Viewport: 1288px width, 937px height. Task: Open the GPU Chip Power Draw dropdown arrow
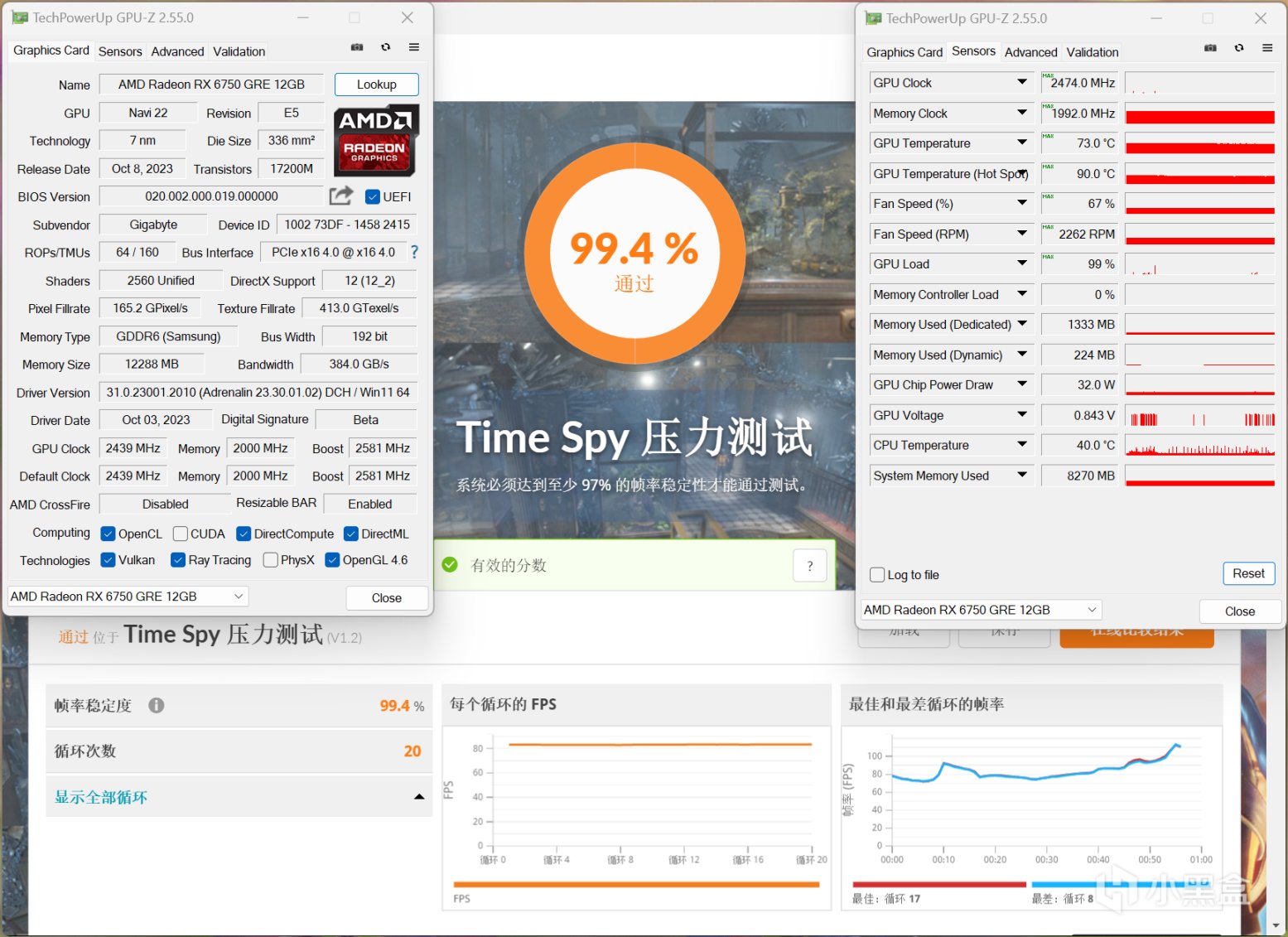1022,384
